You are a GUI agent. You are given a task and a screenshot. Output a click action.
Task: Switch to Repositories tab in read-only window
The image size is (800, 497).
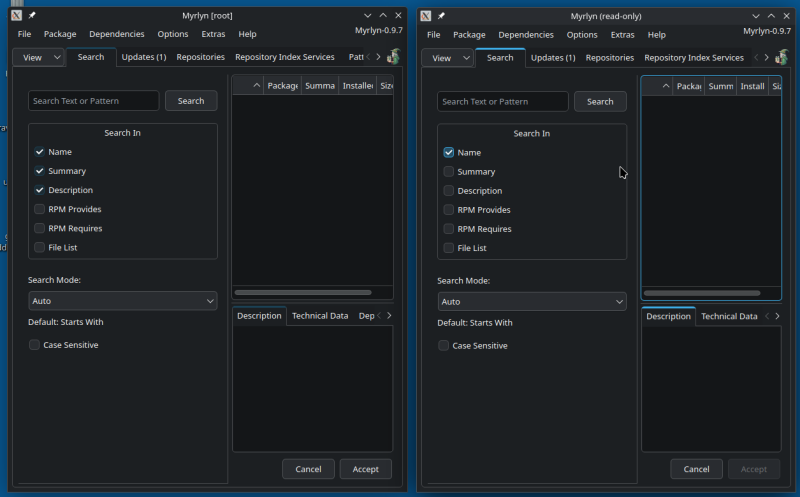pos(609,58)
